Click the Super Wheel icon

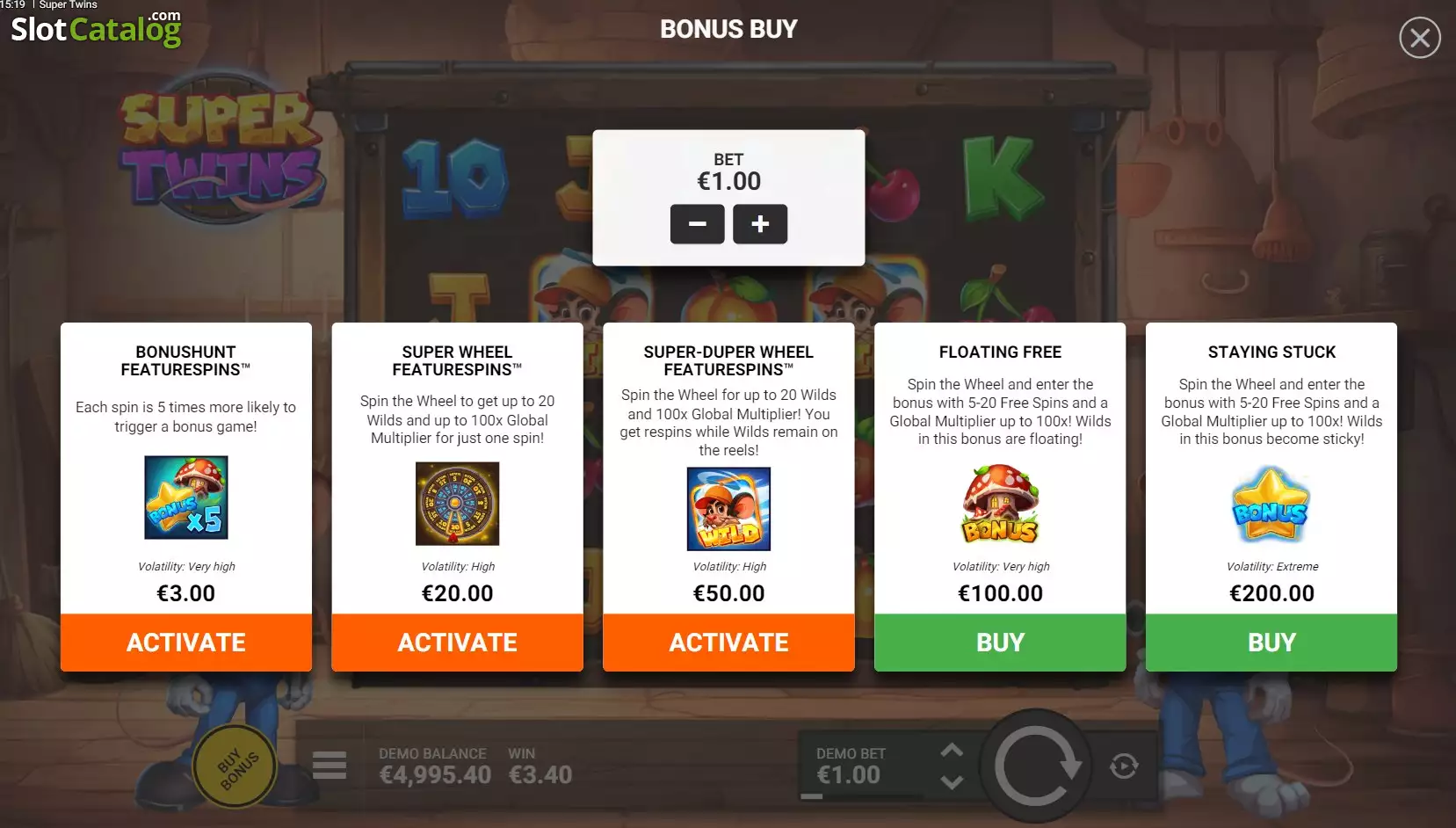pos(457,504)
